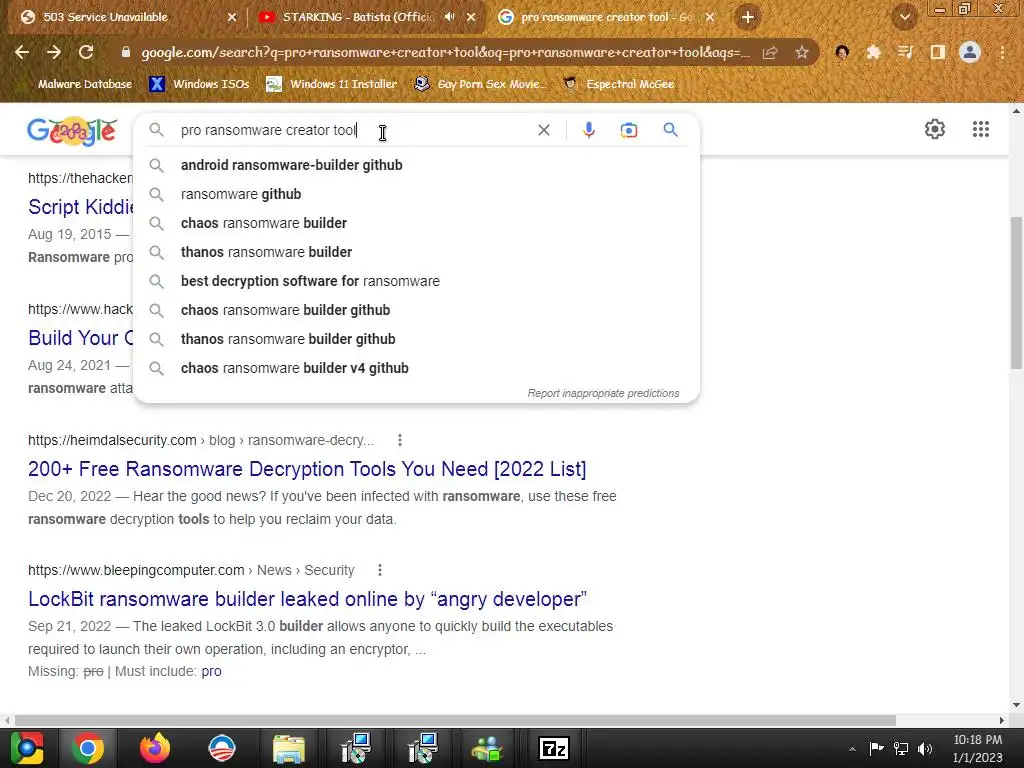Screen dimensions: 1024x768
Task: Submit search with the blue magnifier
Action: (670, 129)
